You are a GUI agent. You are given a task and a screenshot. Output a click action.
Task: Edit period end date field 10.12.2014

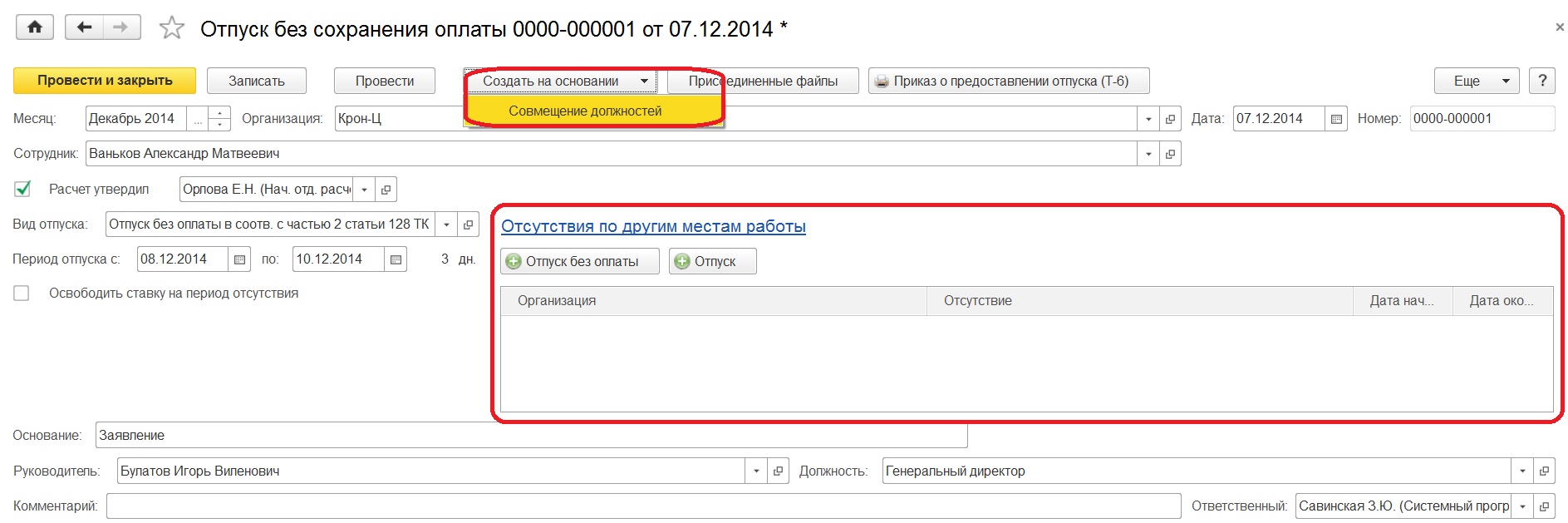(x=338, y=259)
